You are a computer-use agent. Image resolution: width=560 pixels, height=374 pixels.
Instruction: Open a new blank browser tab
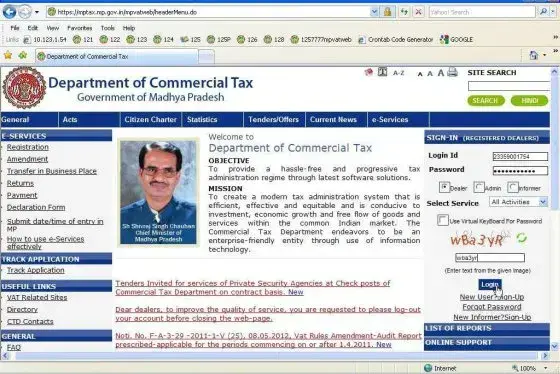pos(206,57)
